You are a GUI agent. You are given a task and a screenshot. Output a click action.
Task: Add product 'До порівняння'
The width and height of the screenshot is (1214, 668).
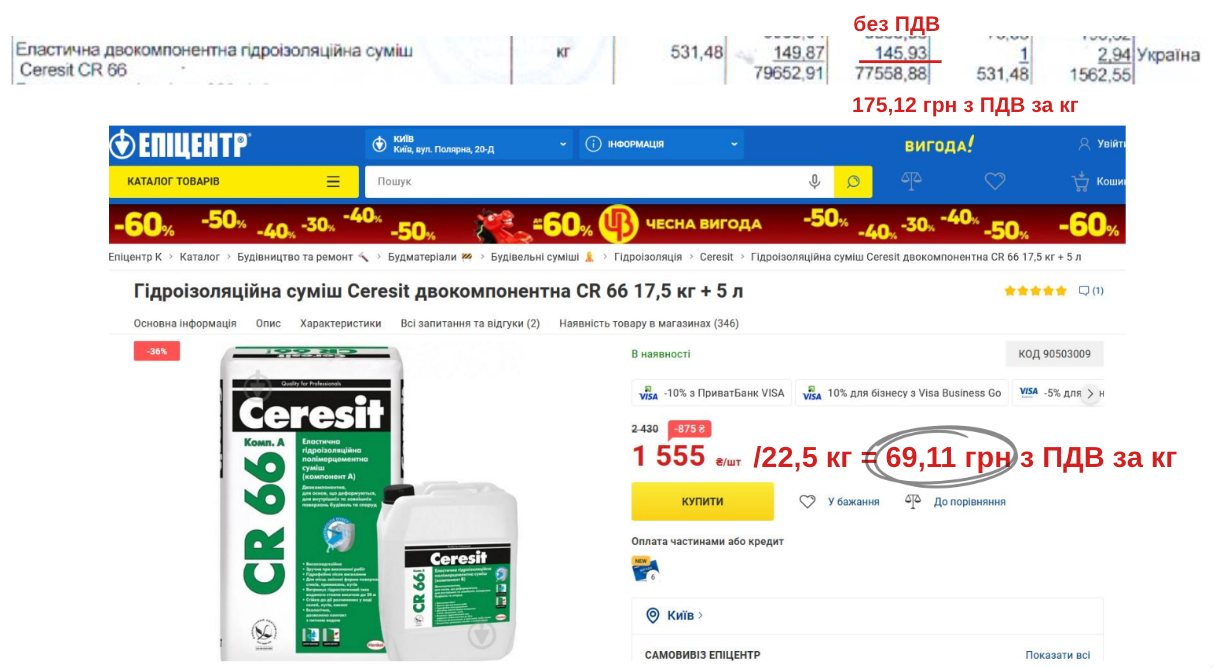(x=956, y=502)
